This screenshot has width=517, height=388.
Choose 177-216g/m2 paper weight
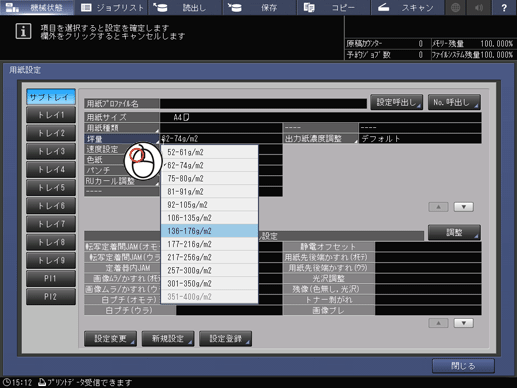209,244
